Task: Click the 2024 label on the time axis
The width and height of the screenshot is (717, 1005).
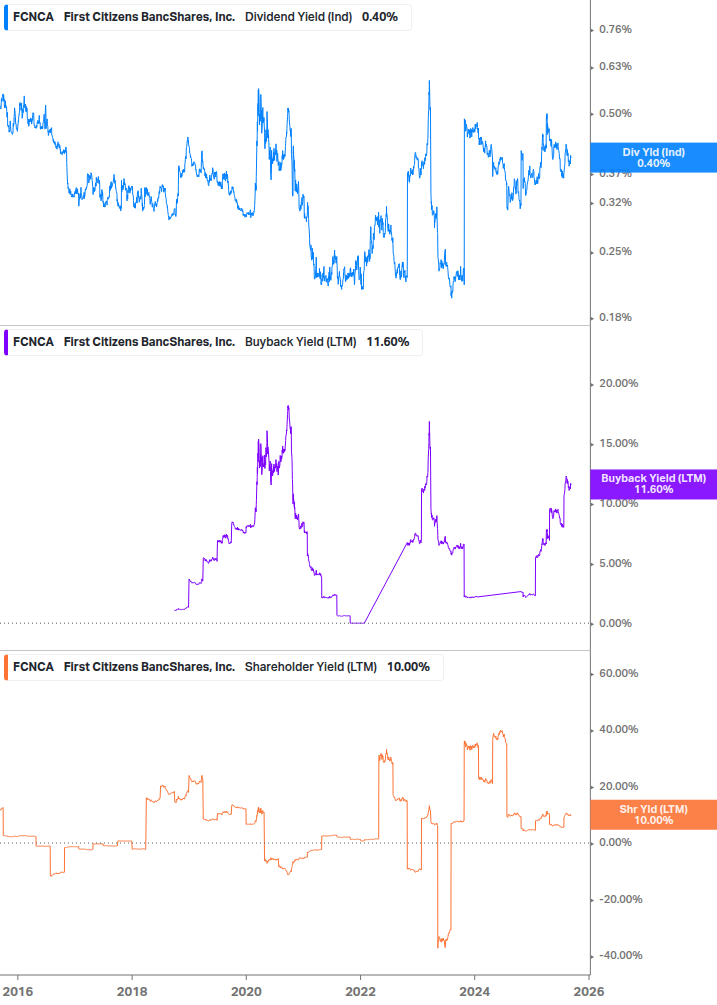Action: (x=474, y=992)
